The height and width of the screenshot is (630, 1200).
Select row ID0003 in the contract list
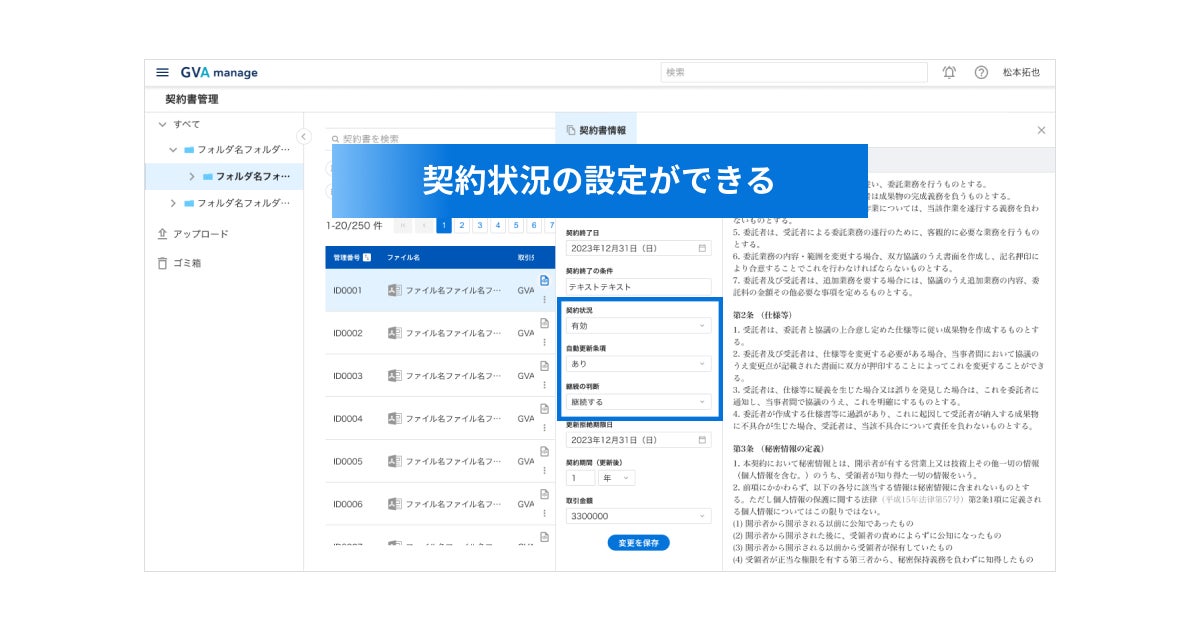[x=440, y=376]
